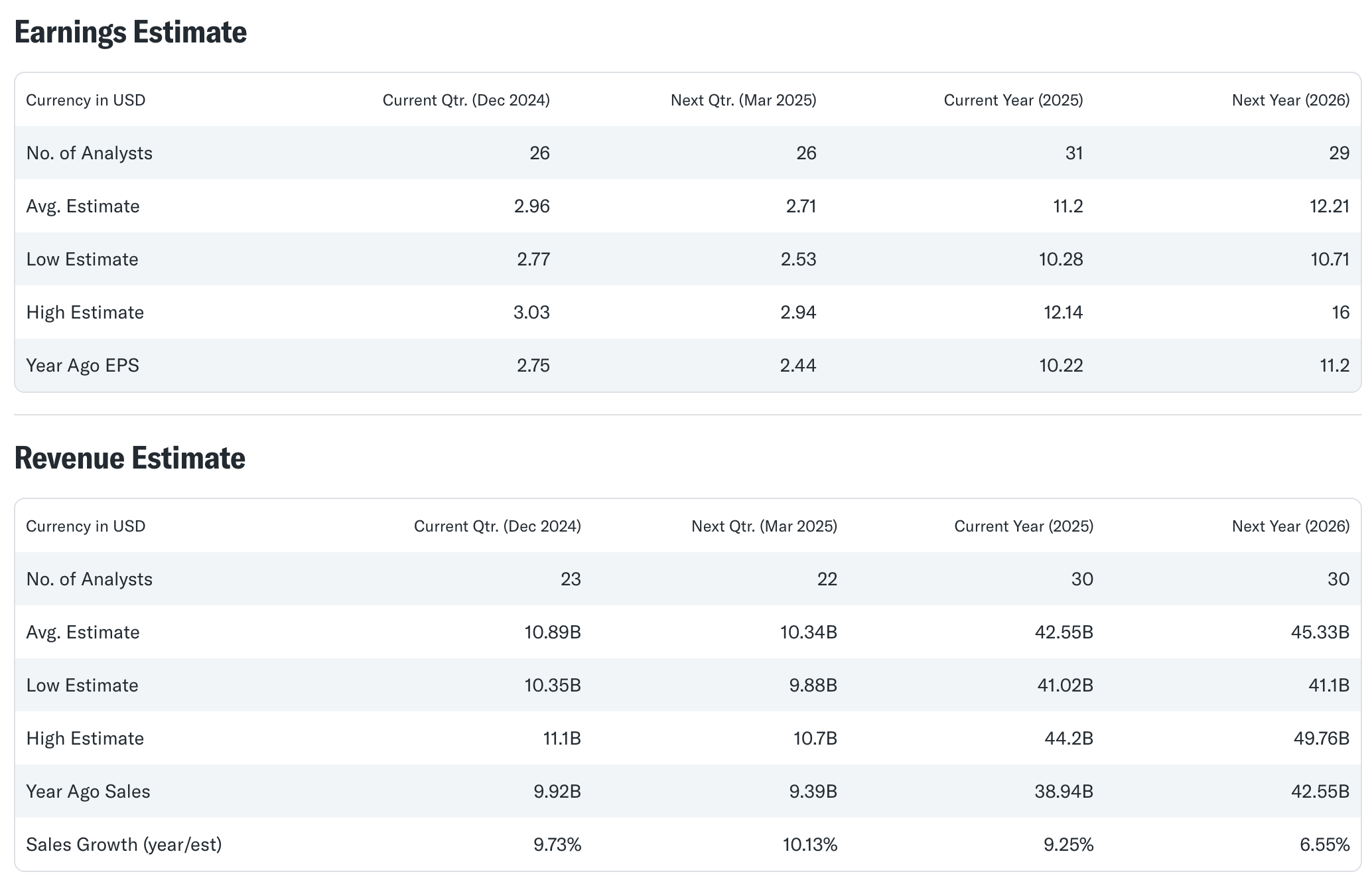Select the Year Ago EPS row label

82,366
